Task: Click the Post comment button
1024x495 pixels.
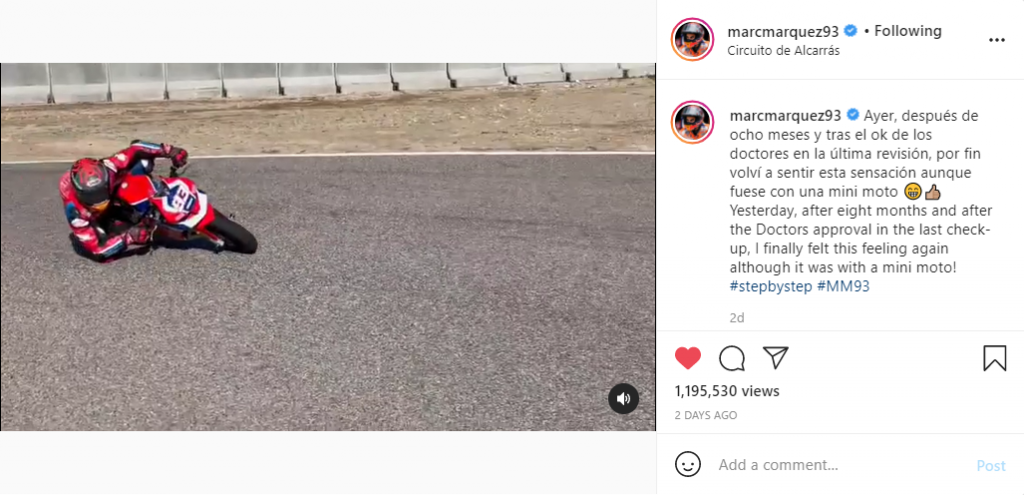Action: tap(991, 466)
